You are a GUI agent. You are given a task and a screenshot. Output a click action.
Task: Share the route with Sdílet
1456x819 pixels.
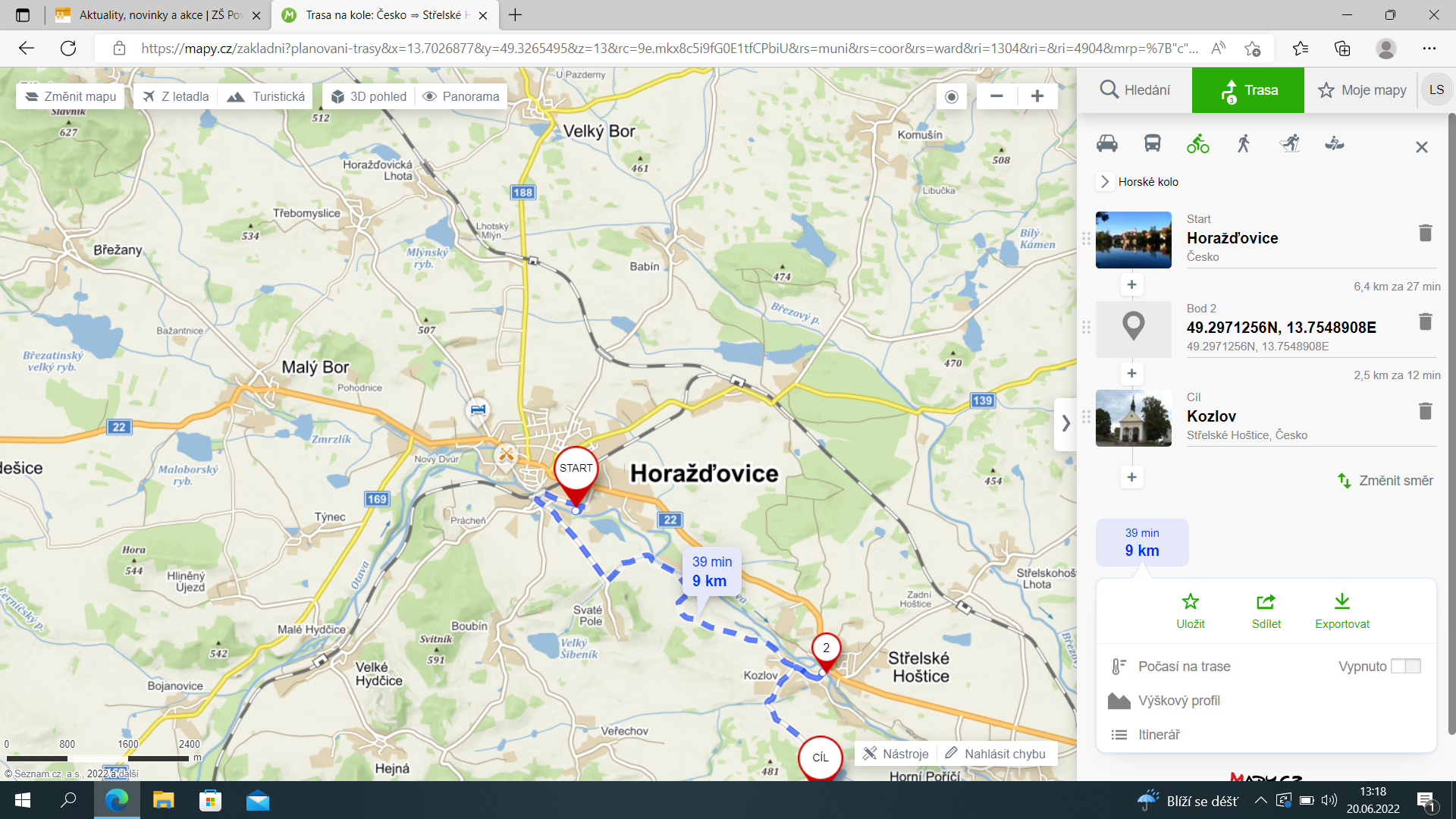(1266, 611)
